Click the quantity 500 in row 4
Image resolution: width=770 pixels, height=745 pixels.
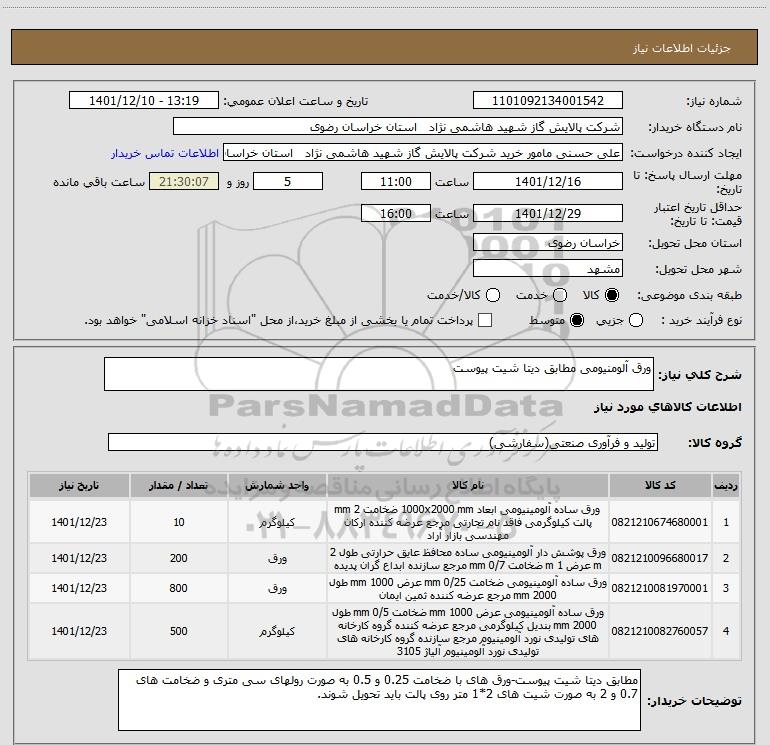click(x=179, y=631)
